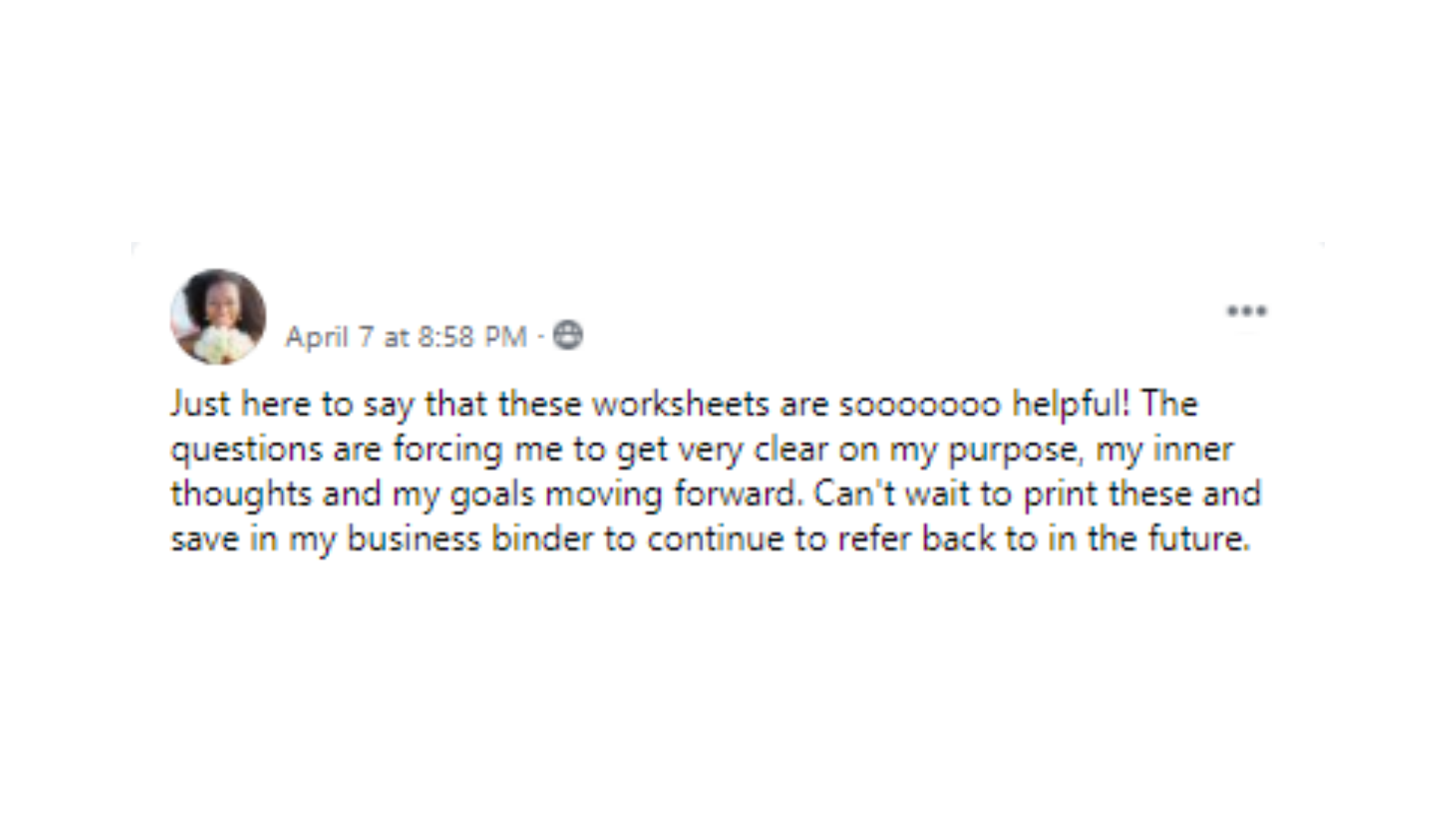Open the April 7 at 8:58 PM timestamp
This screenshot has width=1456, height=819.
click(406, 337)
